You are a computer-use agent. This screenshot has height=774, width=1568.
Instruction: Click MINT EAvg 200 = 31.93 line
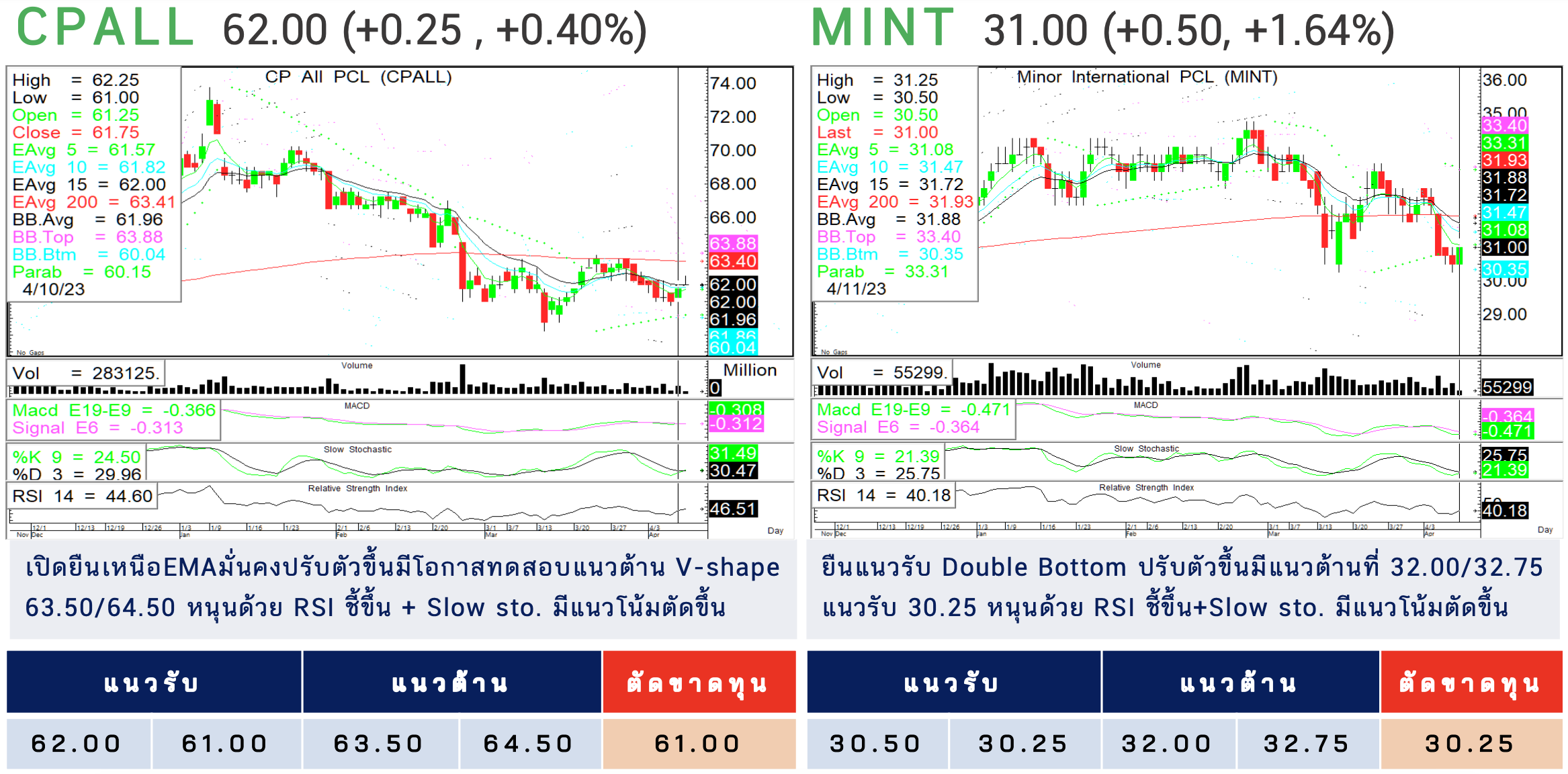click(x=895, y=202)
